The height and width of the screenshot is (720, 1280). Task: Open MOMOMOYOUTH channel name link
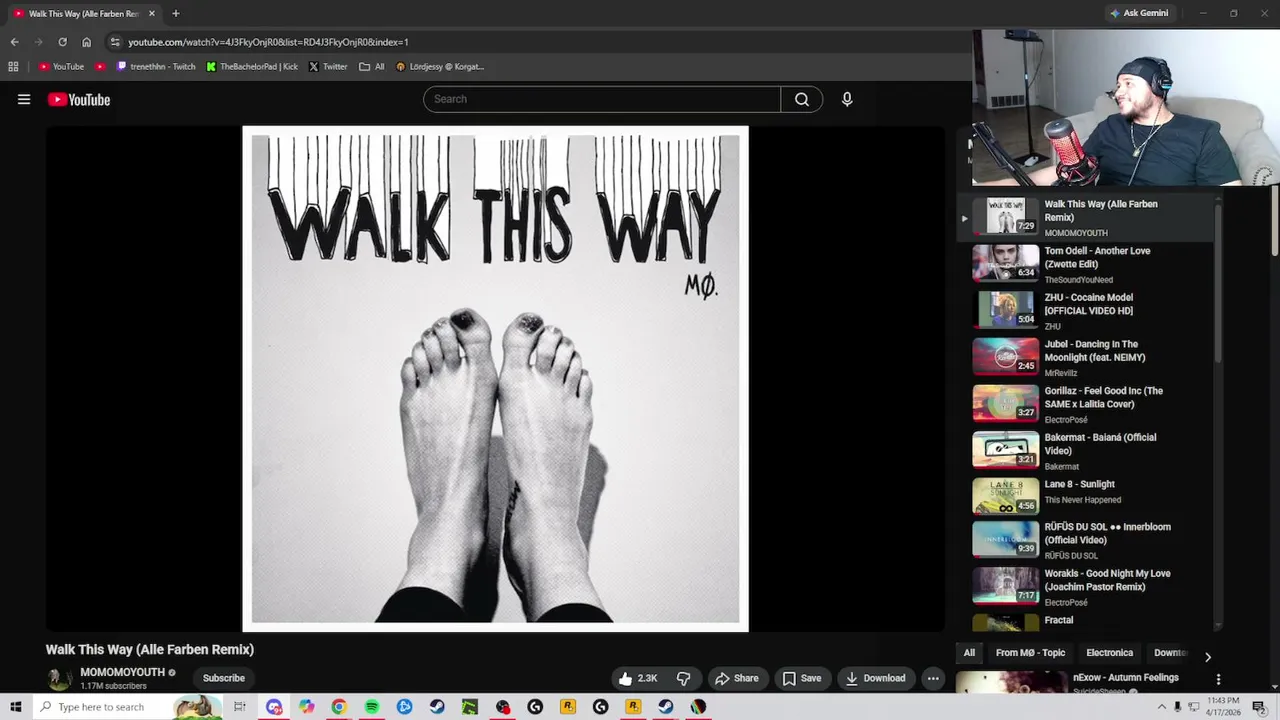[x=122, y=672]
